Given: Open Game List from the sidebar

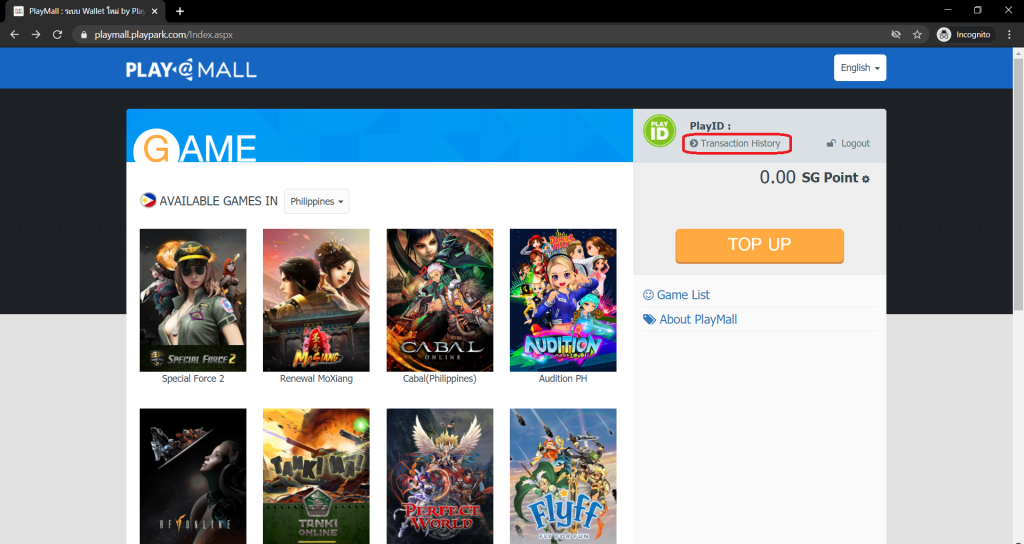Looking at the screenshot, I should (683, 295).
